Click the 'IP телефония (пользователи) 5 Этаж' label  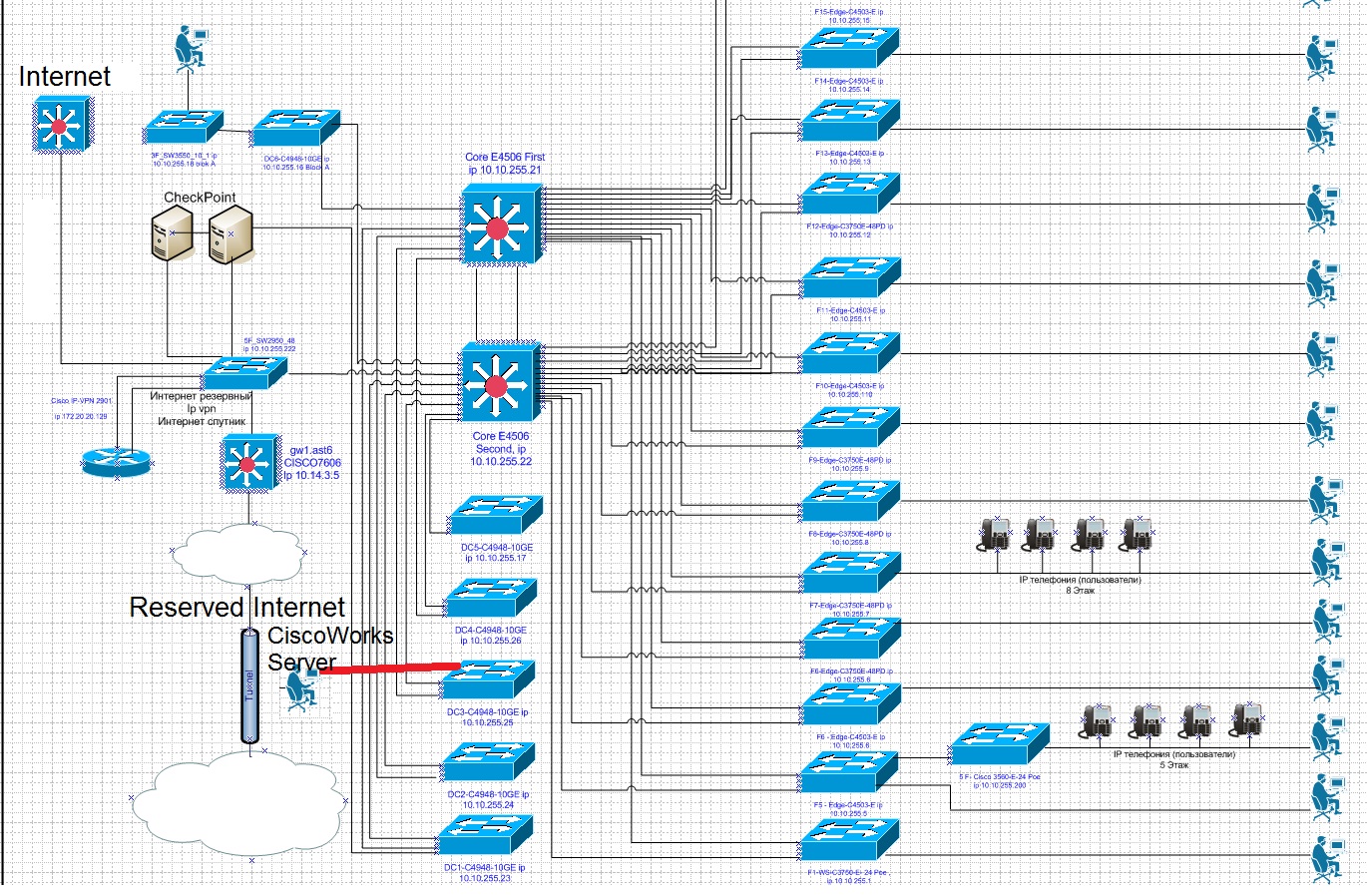[x=1174, y=760]
